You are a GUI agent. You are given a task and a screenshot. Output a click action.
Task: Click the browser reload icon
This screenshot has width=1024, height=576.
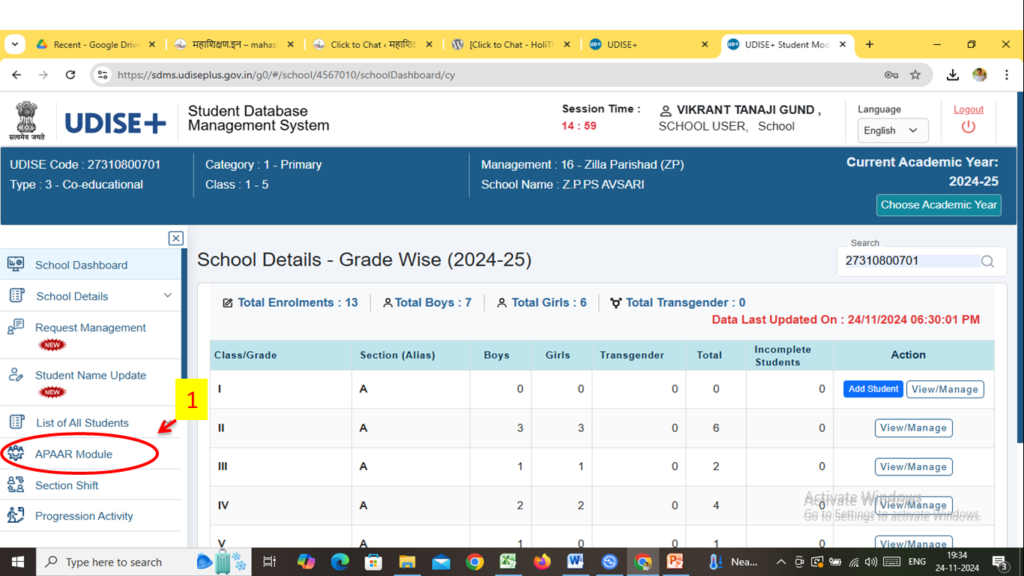point(71,75)
